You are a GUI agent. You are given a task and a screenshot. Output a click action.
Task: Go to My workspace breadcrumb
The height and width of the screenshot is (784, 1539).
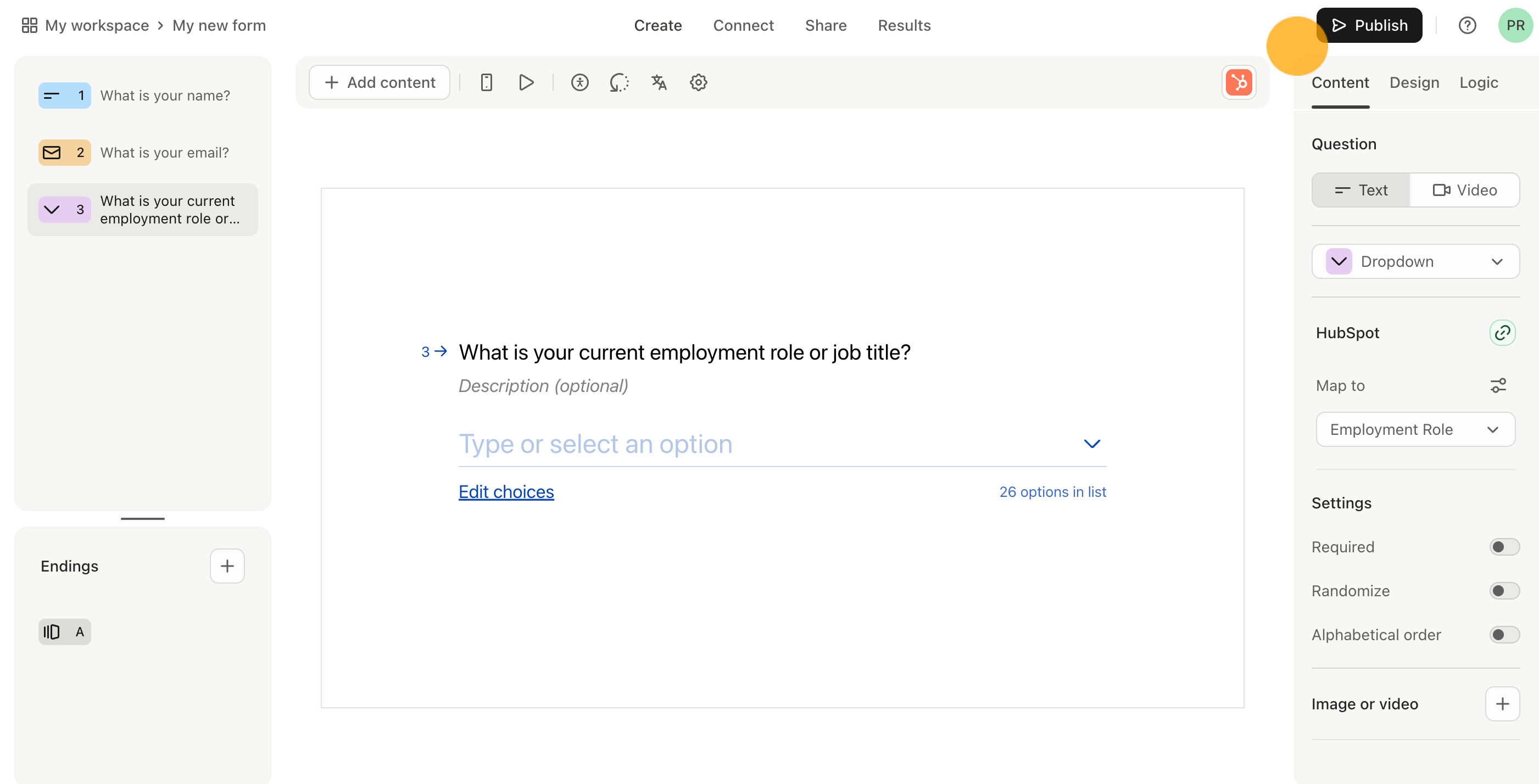[97, 26]
